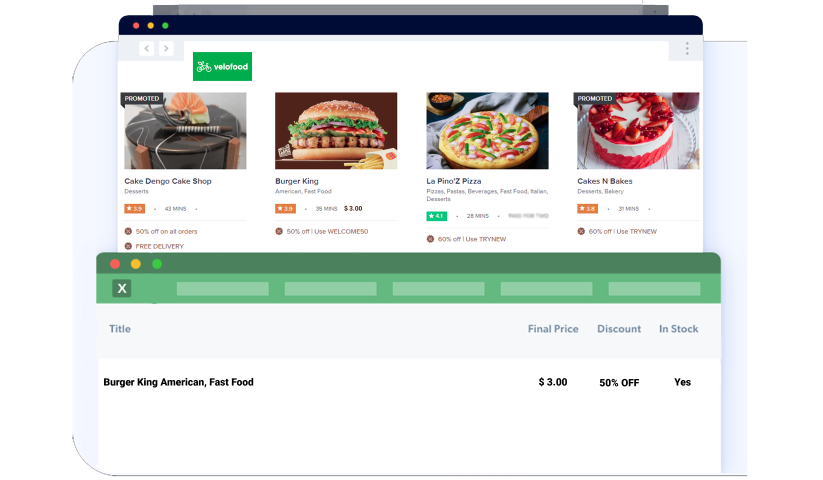The width and height of the screenshot is (823, 480).
Task: Click the browser forward arrow button
Action: click(166, 49)
